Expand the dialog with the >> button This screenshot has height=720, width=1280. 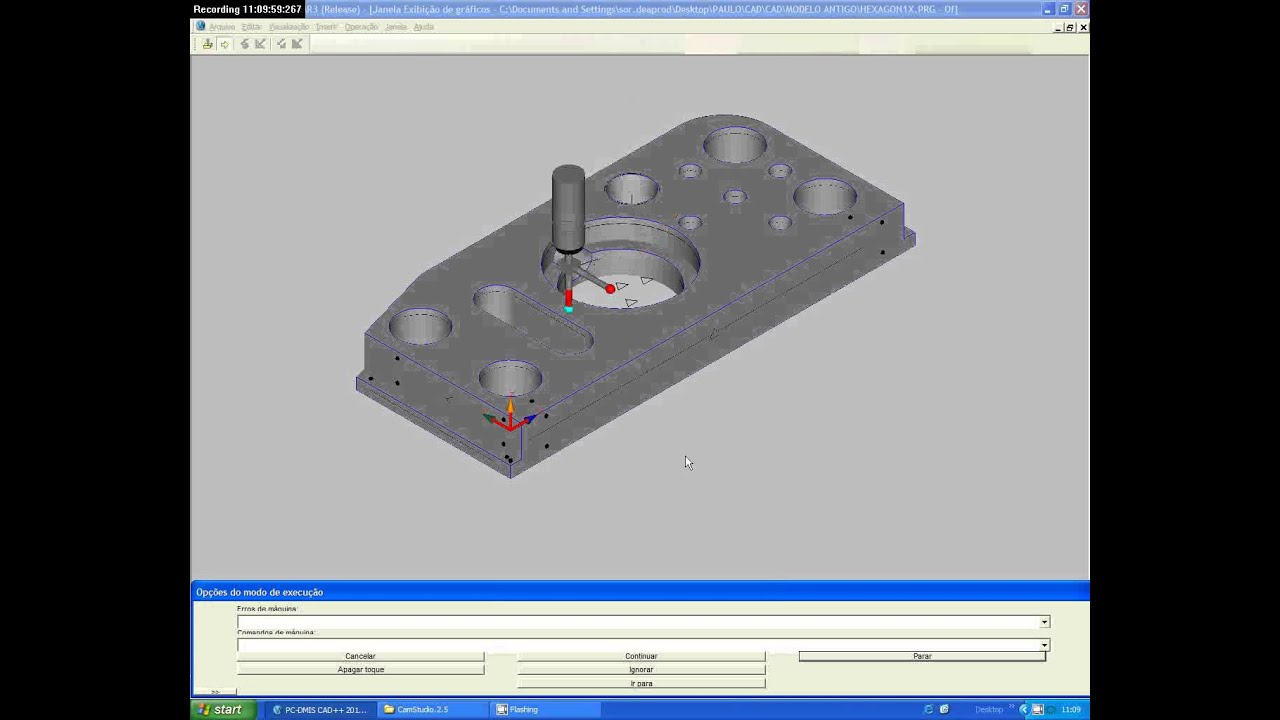[x=215, y=692]
